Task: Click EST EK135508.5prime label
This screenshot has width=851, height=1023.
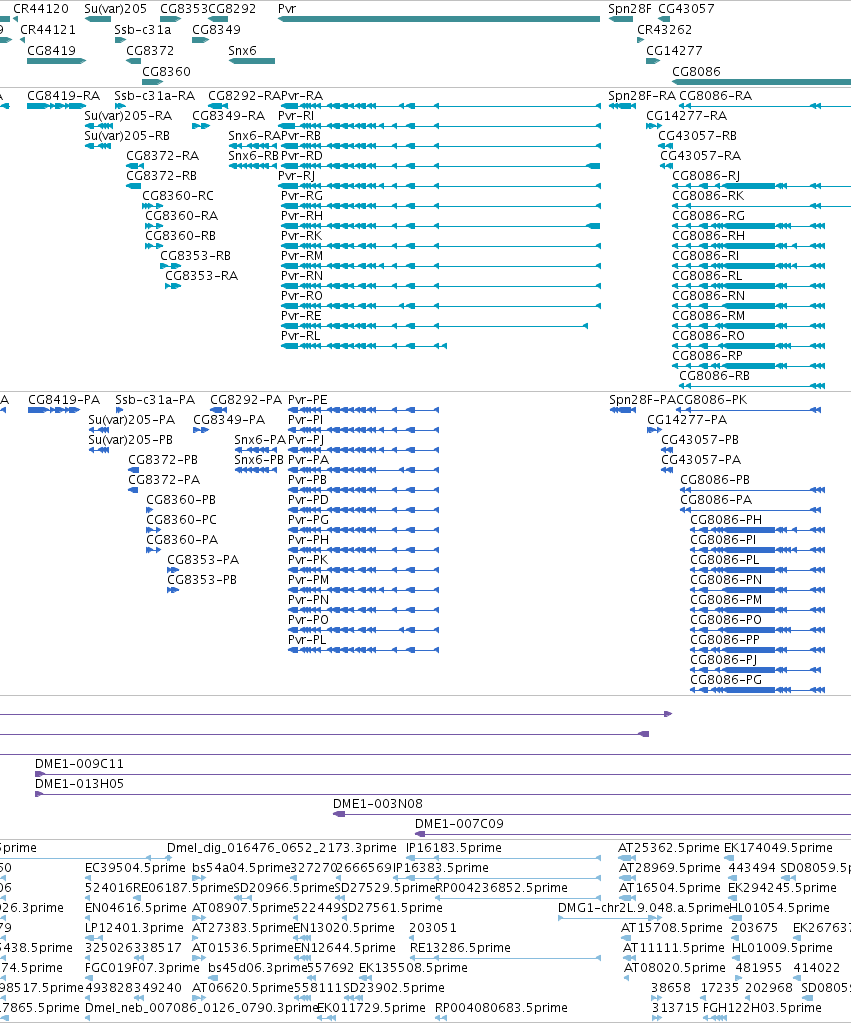Action: [413, 968]
